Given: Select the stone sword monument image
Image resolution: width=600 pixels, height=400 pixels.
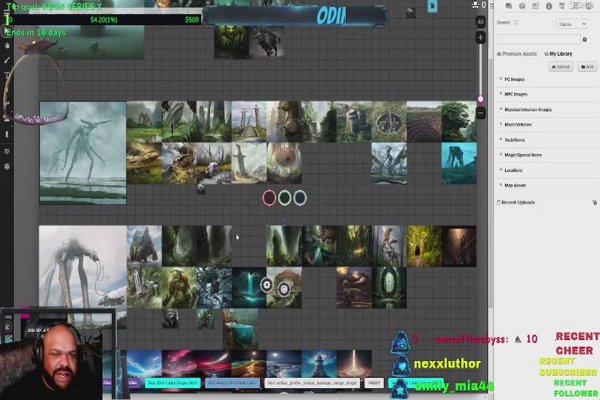Looking at the screenshot, I should point(249,163).
